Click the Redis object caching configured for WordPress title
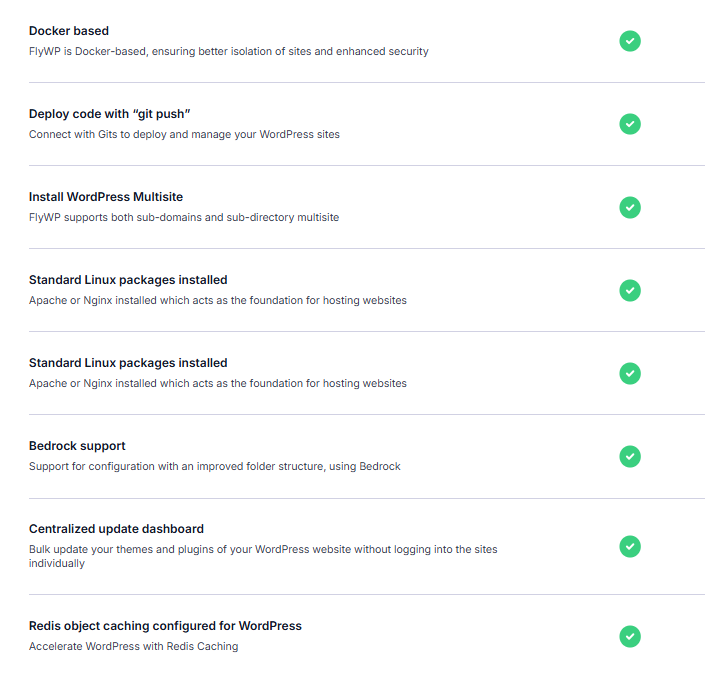This screenshot has width=705, height=676. [165, 626]
